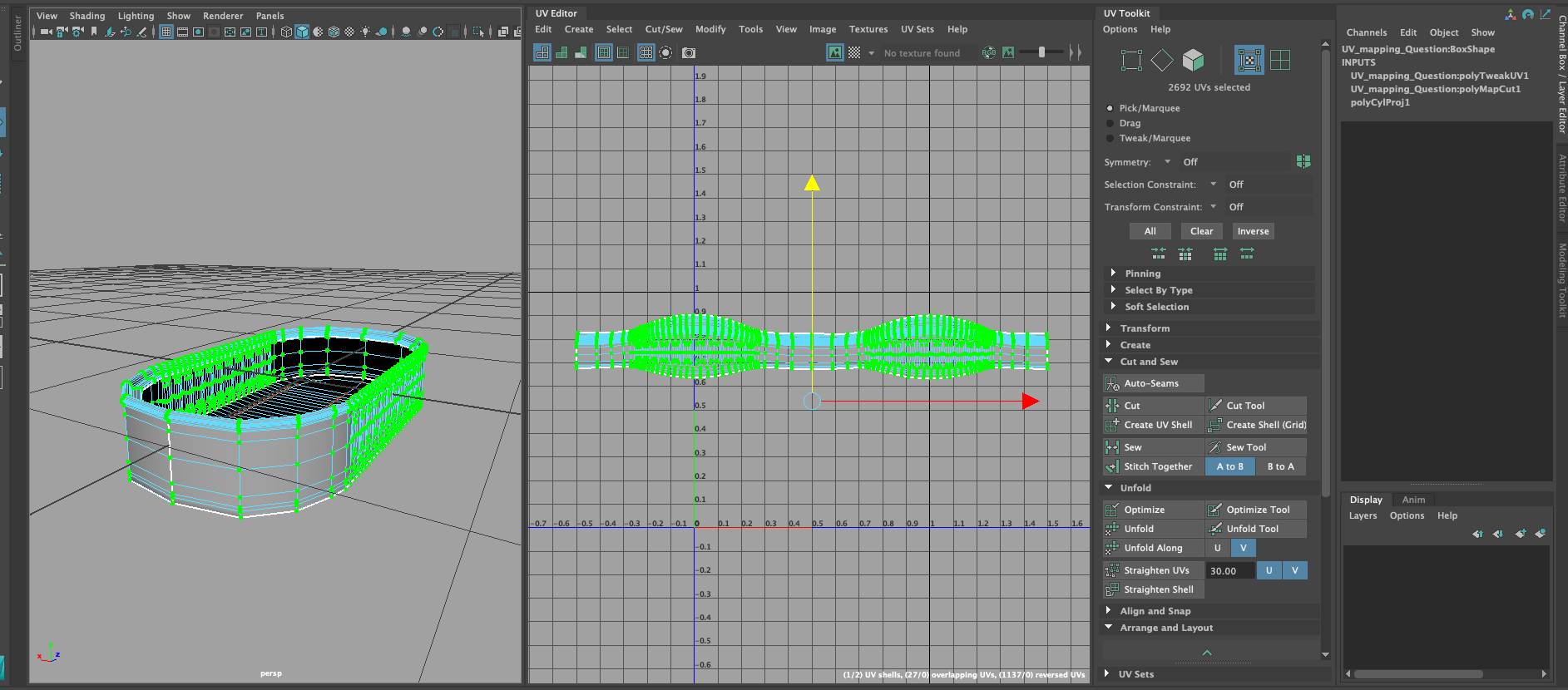Screen dimensions: 1568x690
Task: Open Transform Constraint dropdown arrow
Action: click(1213, 207)
